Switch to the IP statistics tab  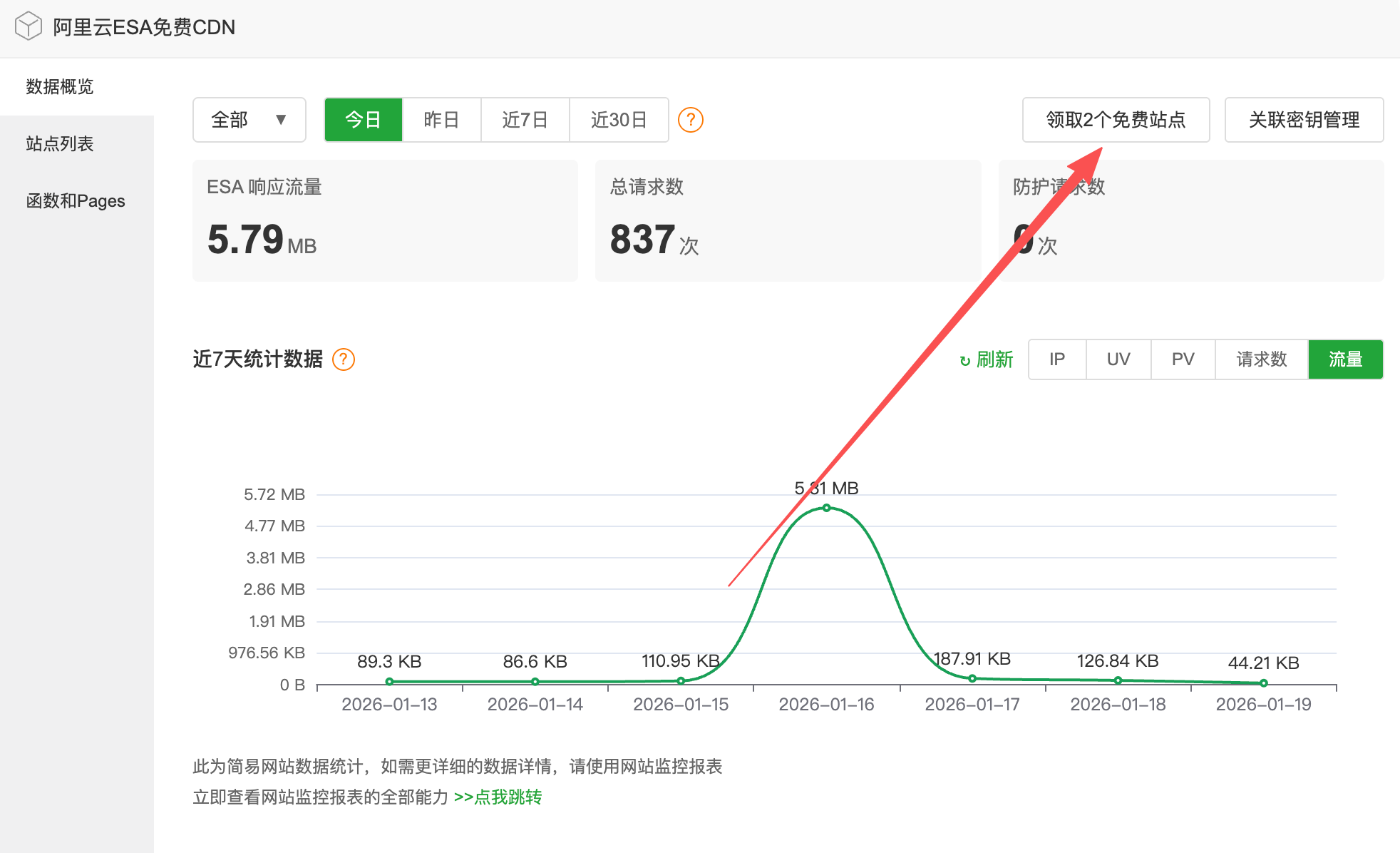pyautogui.click(x=1057, y=359)
